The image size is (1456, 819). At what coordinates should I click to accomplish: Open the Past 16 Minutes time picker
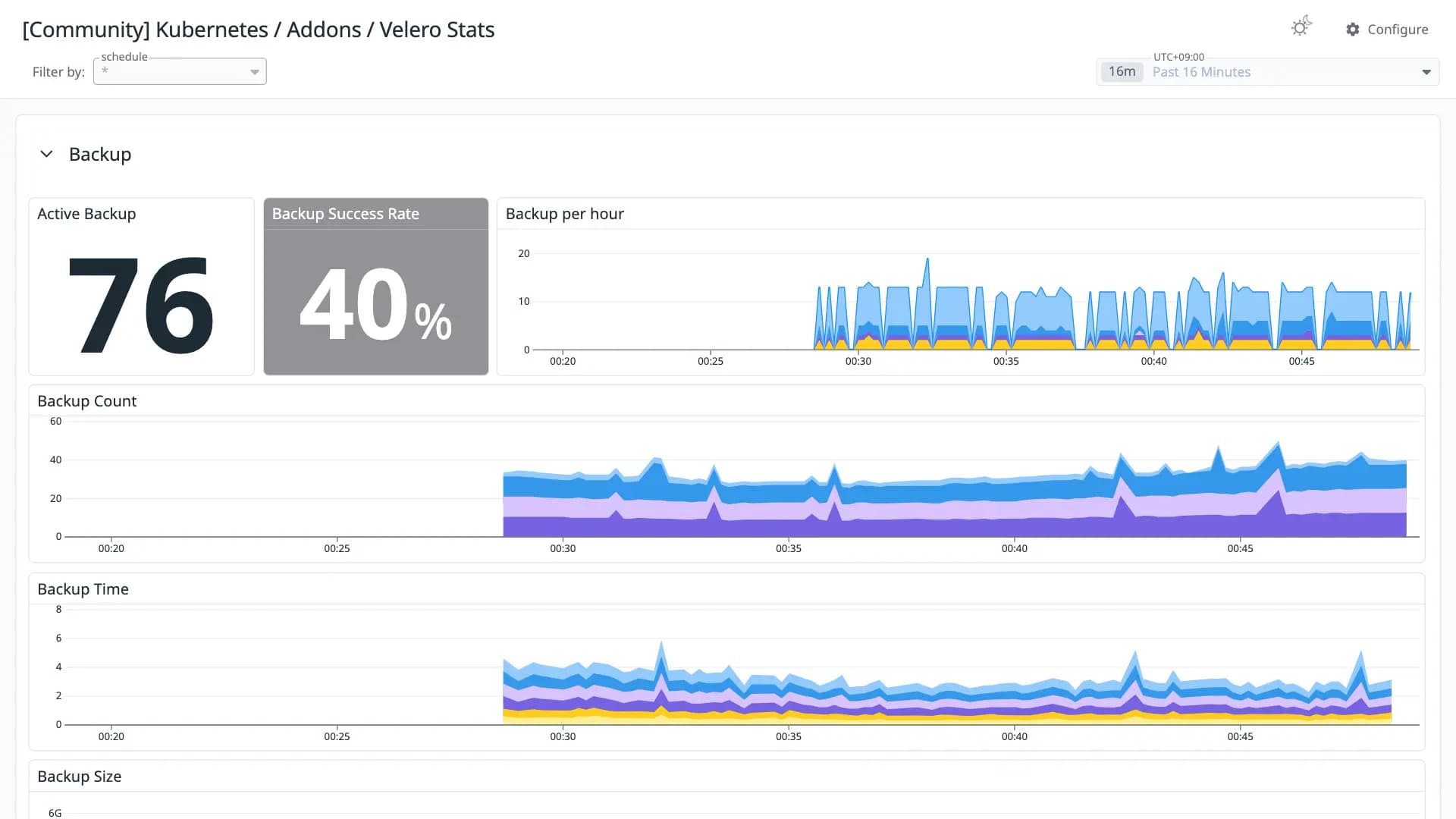coord(1268,72)
